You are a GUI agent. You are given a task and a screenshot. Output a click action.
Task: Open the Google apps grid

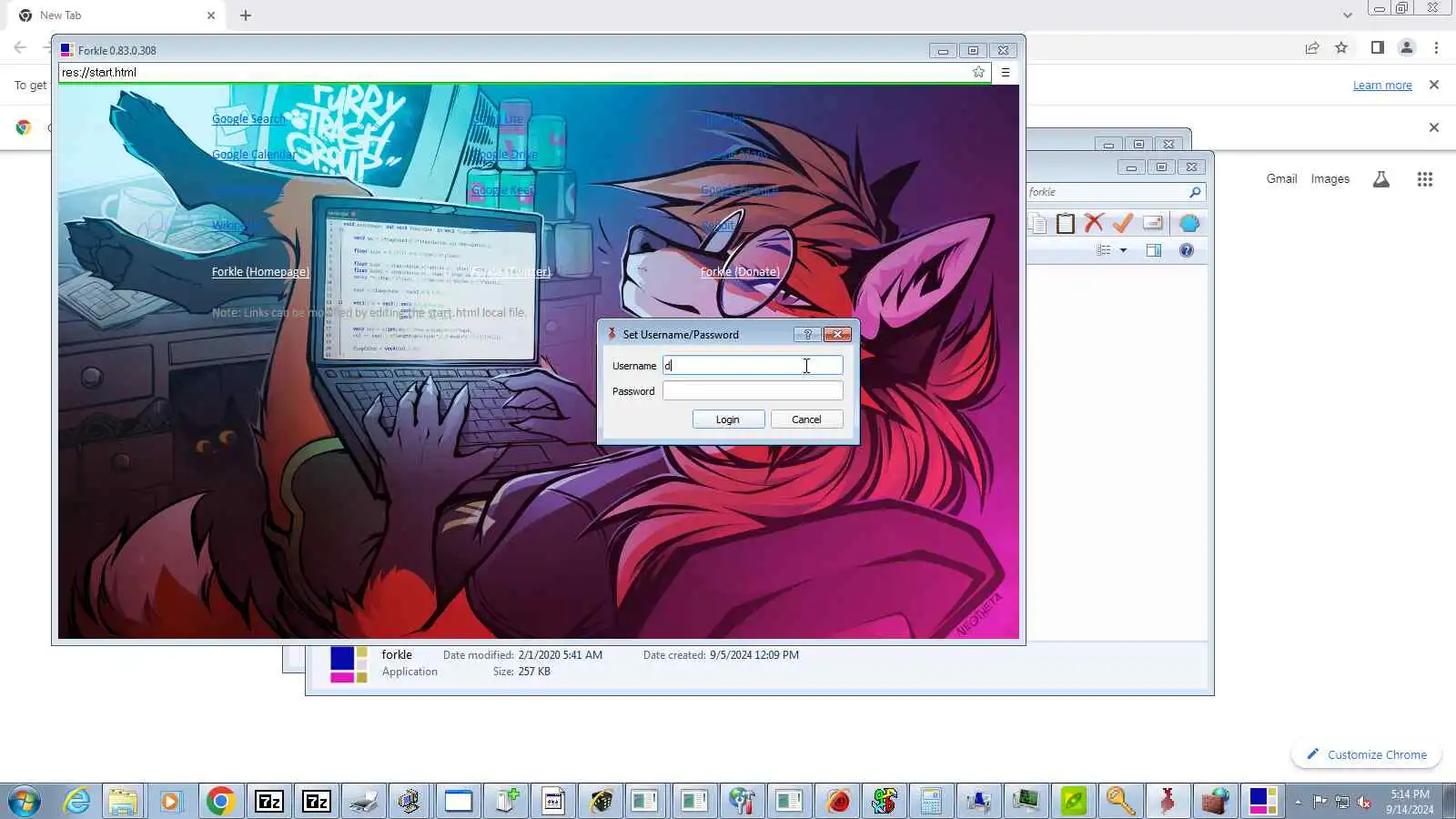click(x=1425, y=179)
